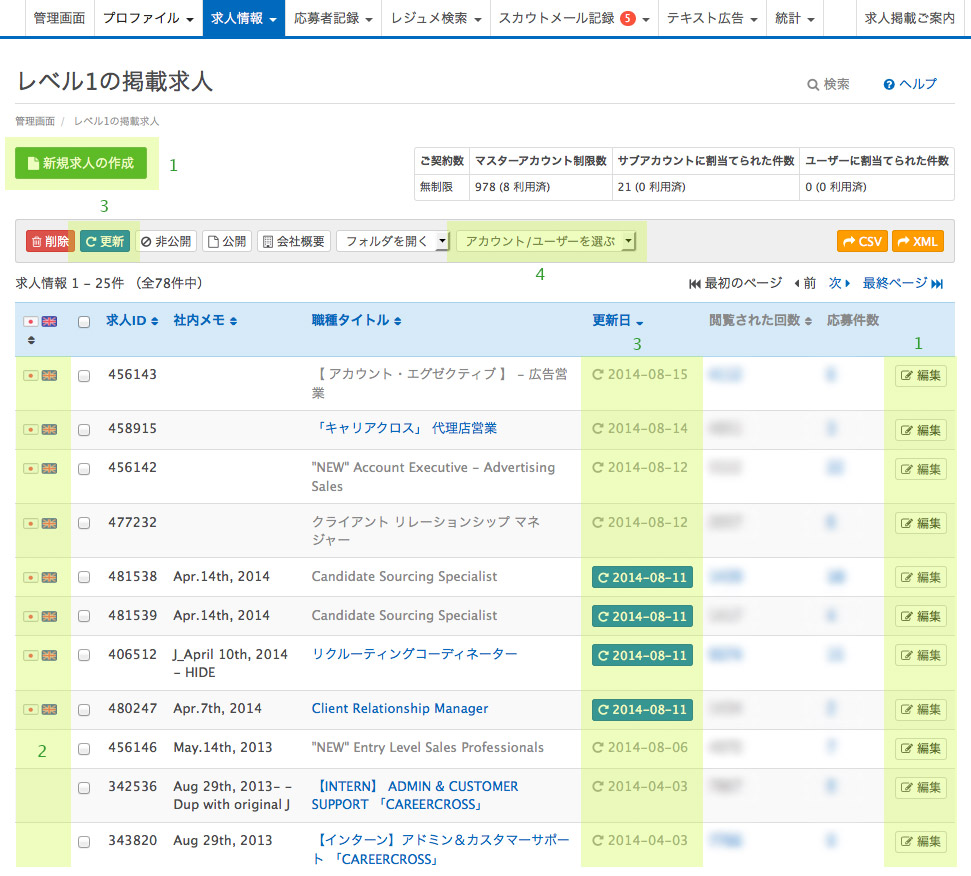The height and width of the screenshot is (876, 971).
Task: Edit job 477232 via its 編集 button
Action: pos(921,523)
